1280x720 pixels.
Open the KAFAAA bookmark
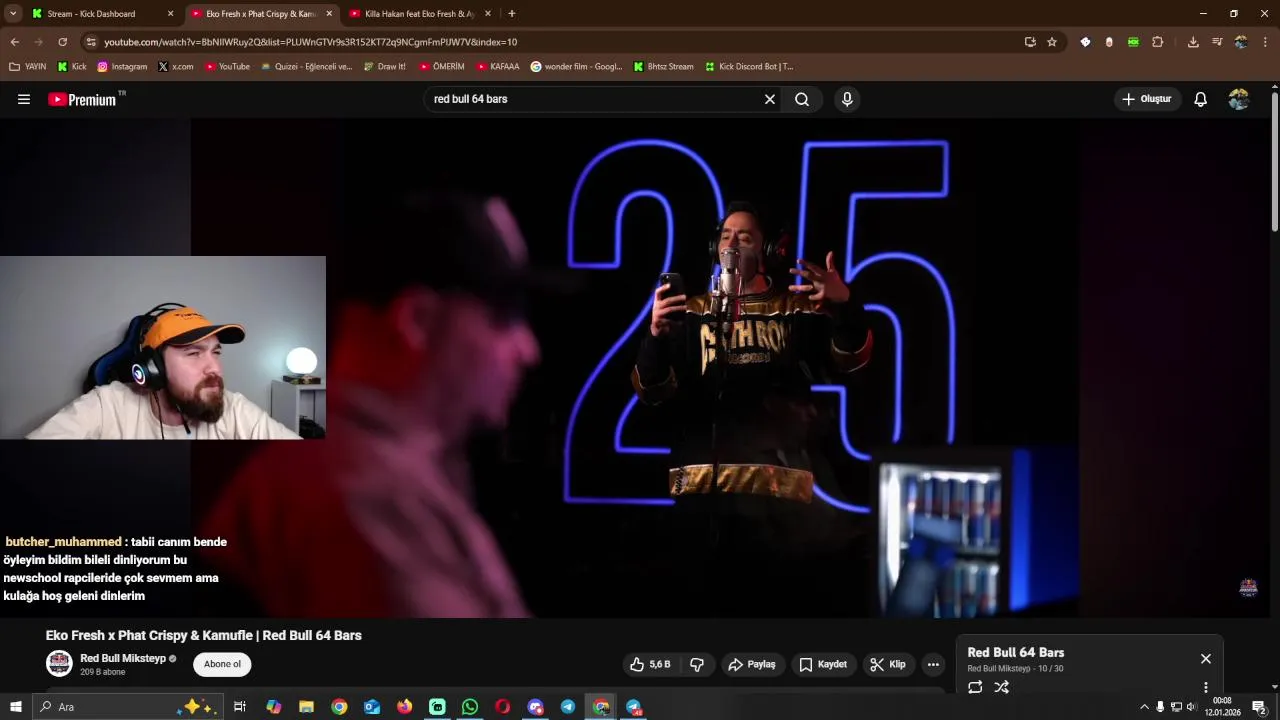click(498, 67)
